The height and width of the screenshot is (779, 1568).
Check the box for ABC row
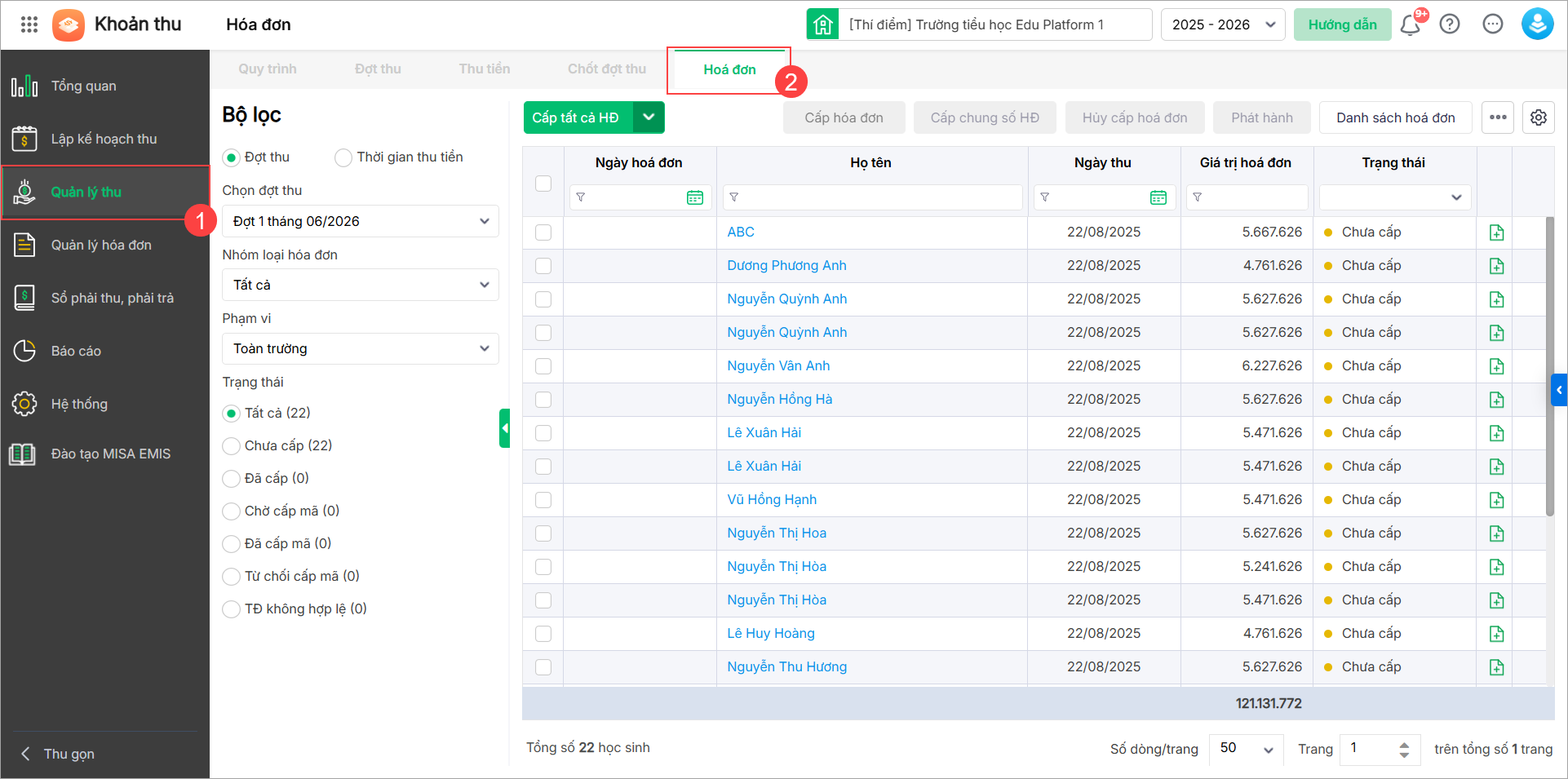tap(543, 232)
